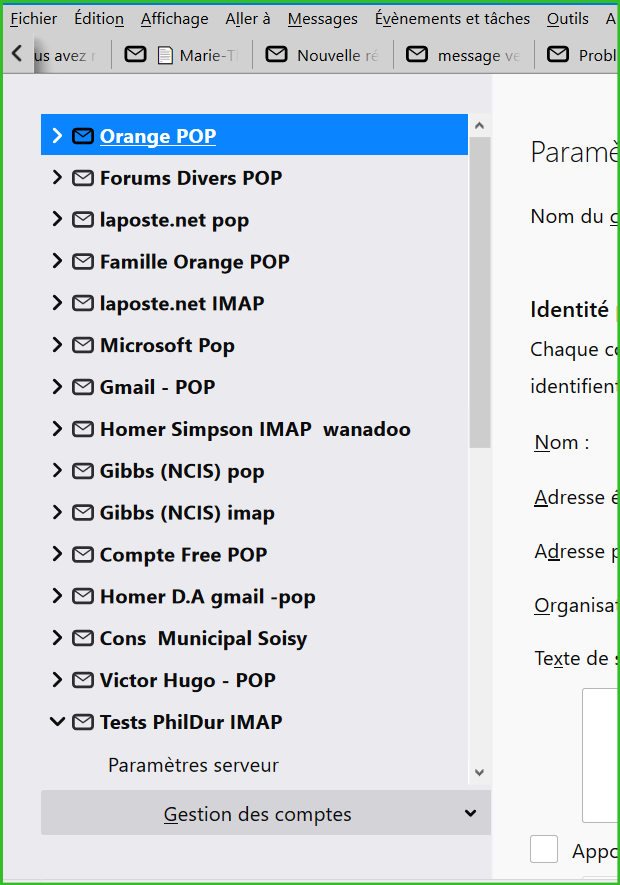Click the mail icon of message ve tab

tap(417, 54)
